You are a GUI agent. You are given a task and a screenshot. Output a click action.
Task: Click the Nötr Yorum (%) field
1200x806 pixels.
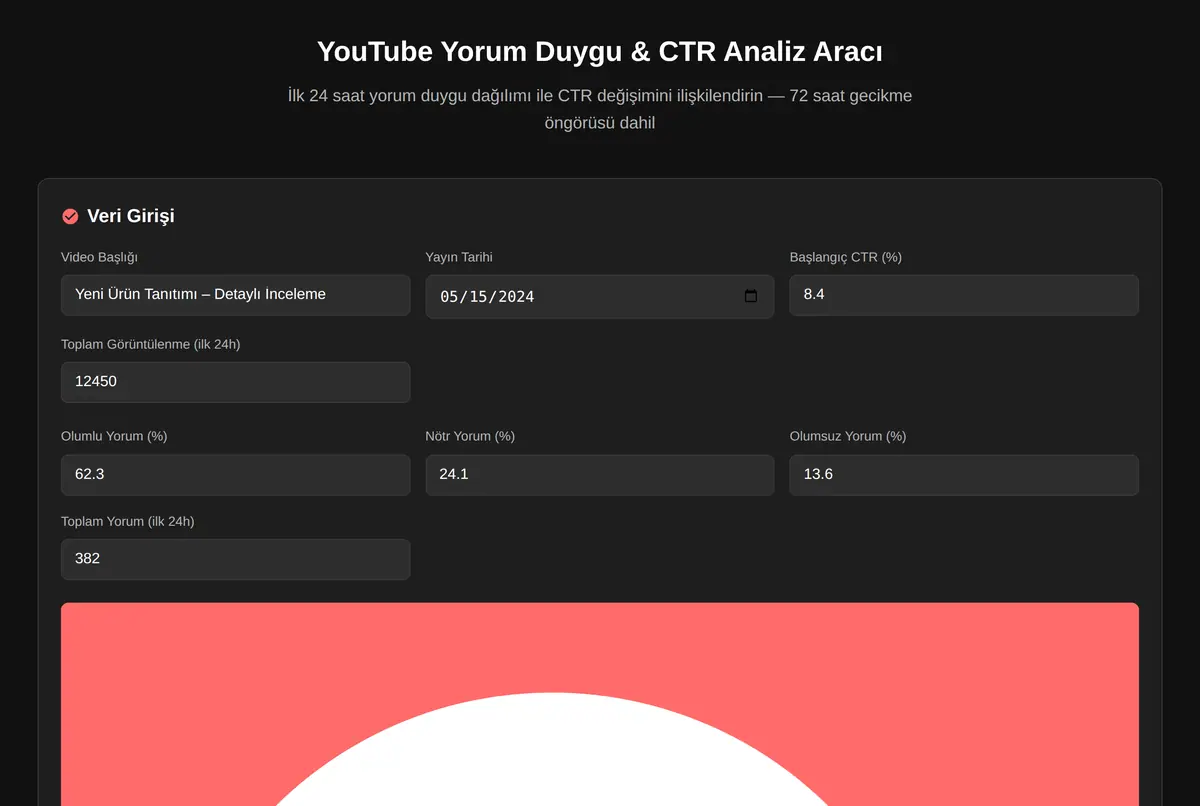tap(600, 475)
